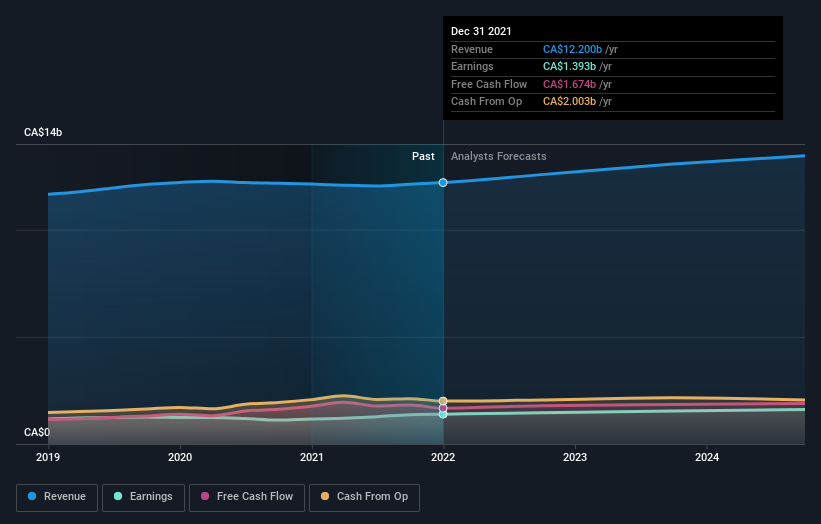Click the Revenue row label in tooltip
This screenshot has width=821, height=524.
pyautogui.click(x=472, y=49)
